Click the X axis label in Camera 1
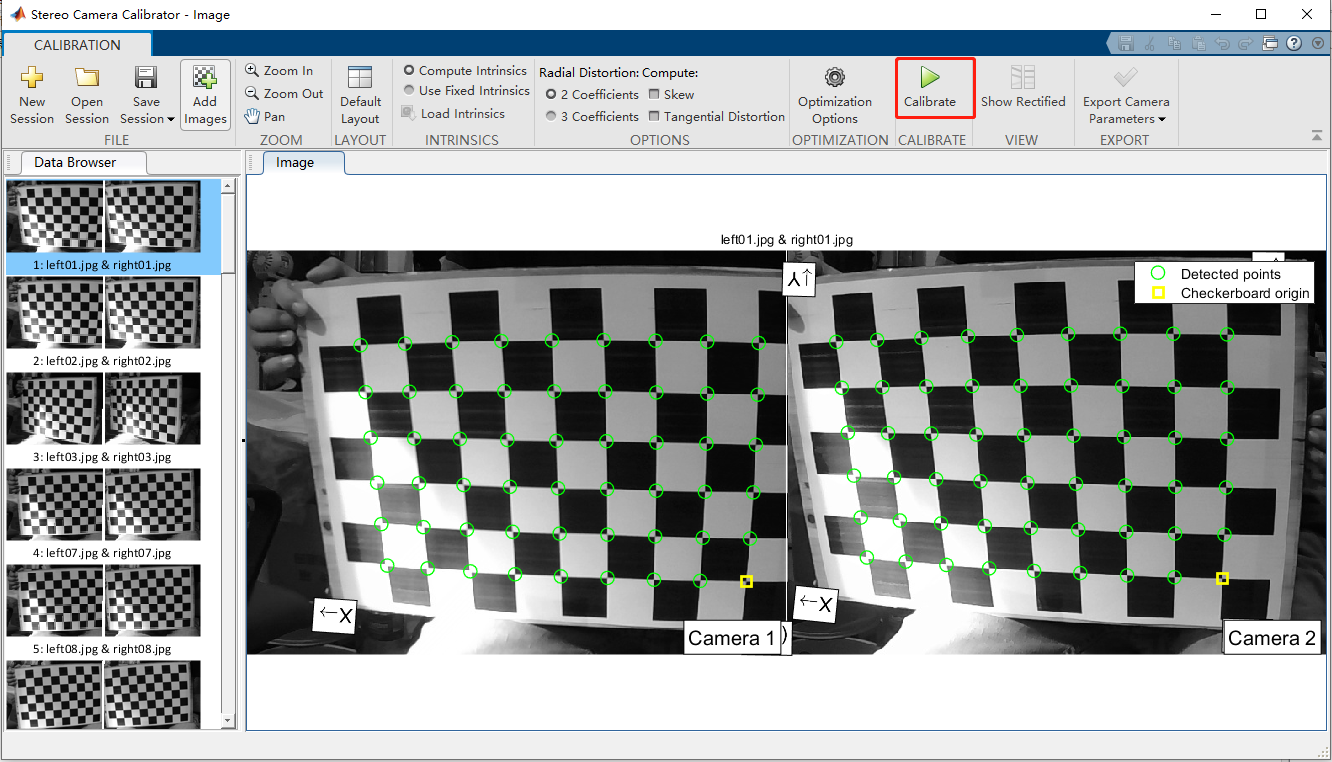This screenshot has height=762, width=1332. 335,615
